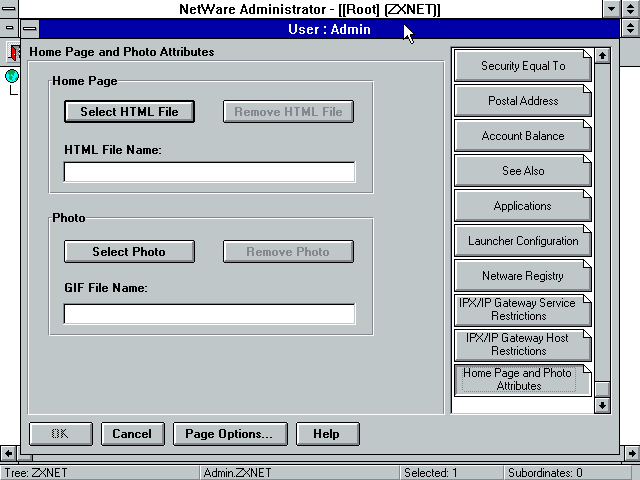Open the Security Equal To page
The image size is (640, 480).
coord(523,66)
